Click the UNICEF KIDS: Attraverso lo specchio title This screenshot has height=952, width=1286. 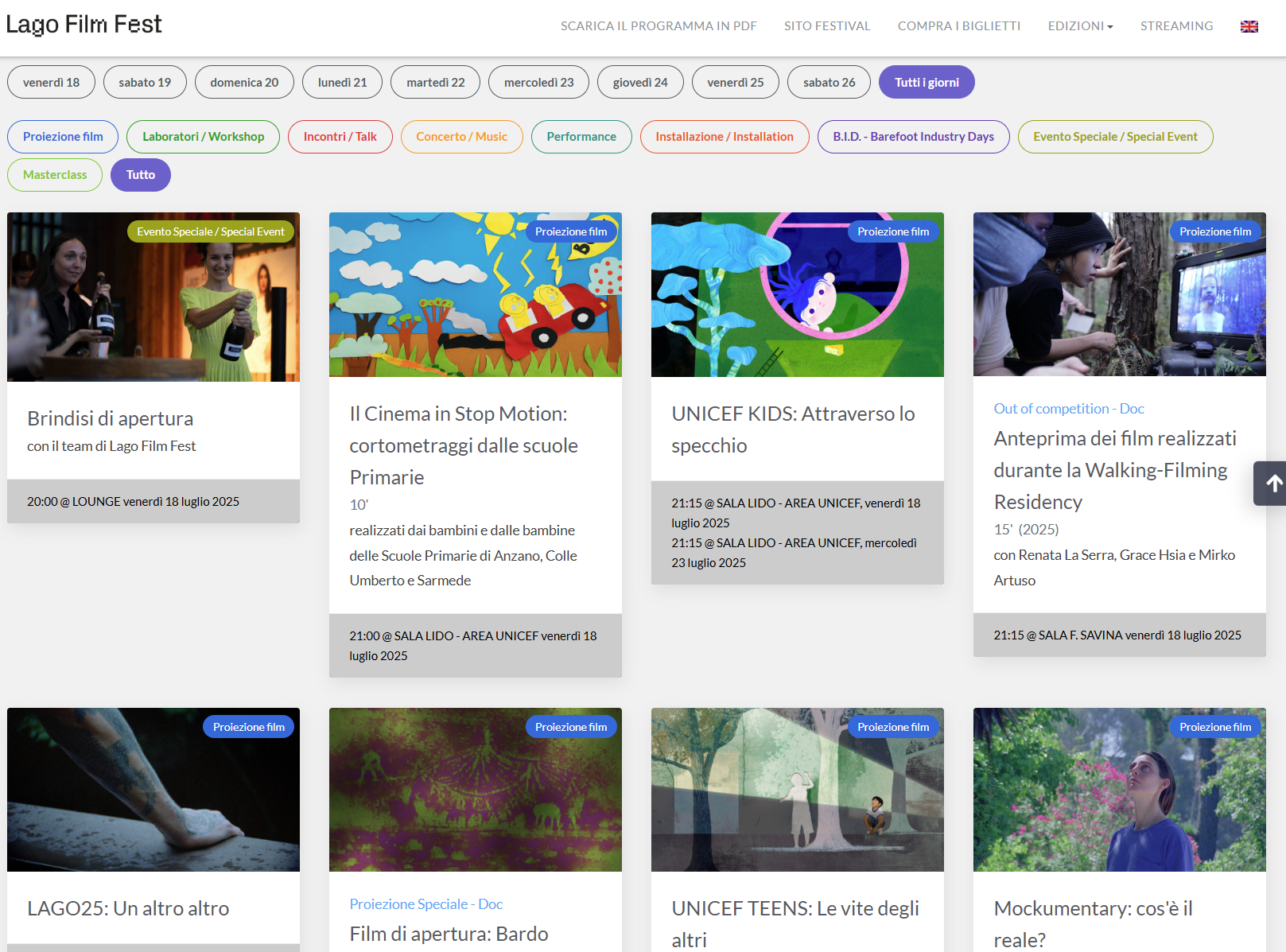[792, 429]
